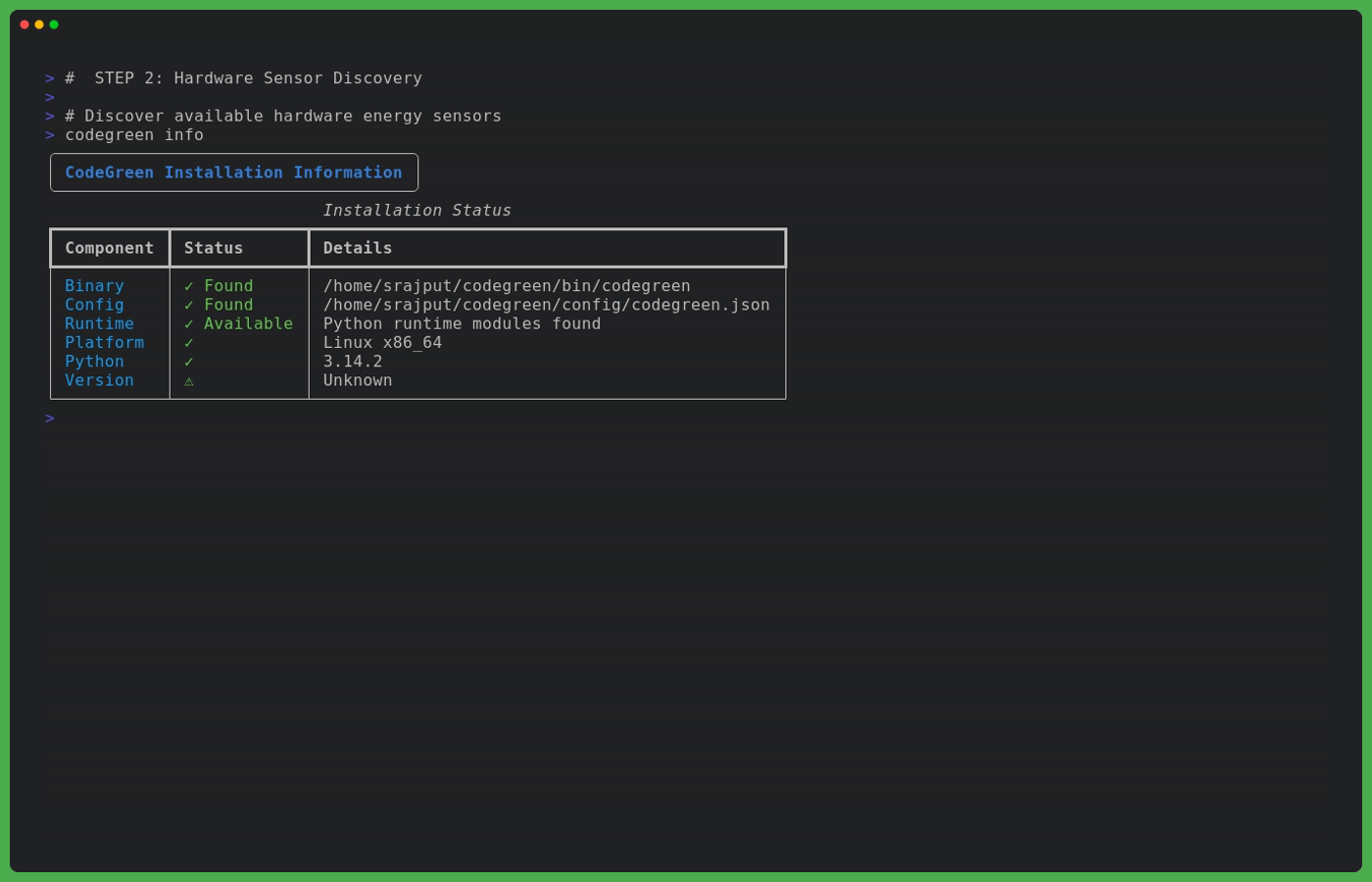Image resolution: width=1372 pixels, height=882 pixels.
Task: Click the 'codegreen info' command line
Action: tap(134, 135)
